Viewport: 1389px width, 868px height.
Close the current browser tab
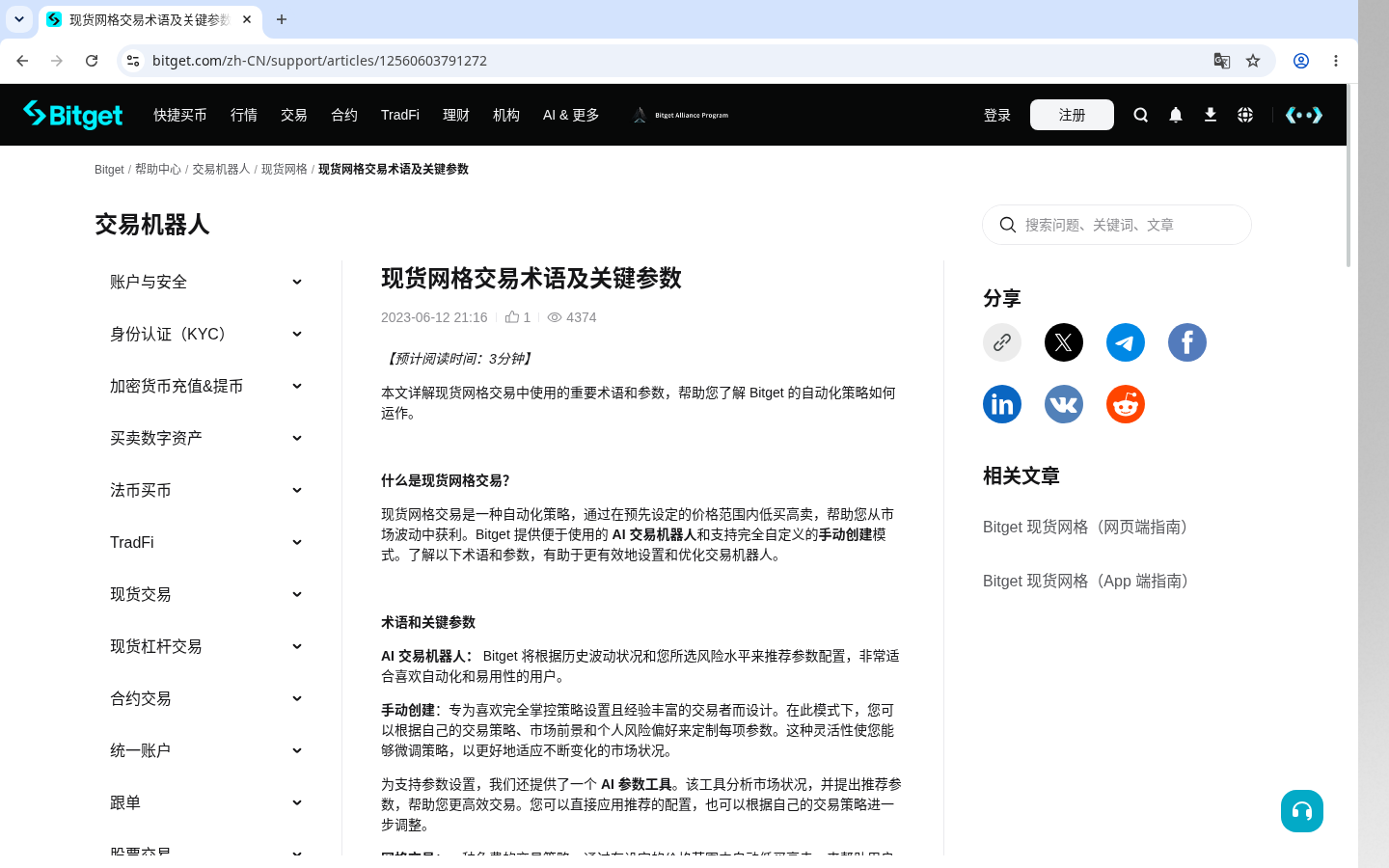(x=247, y=19)
